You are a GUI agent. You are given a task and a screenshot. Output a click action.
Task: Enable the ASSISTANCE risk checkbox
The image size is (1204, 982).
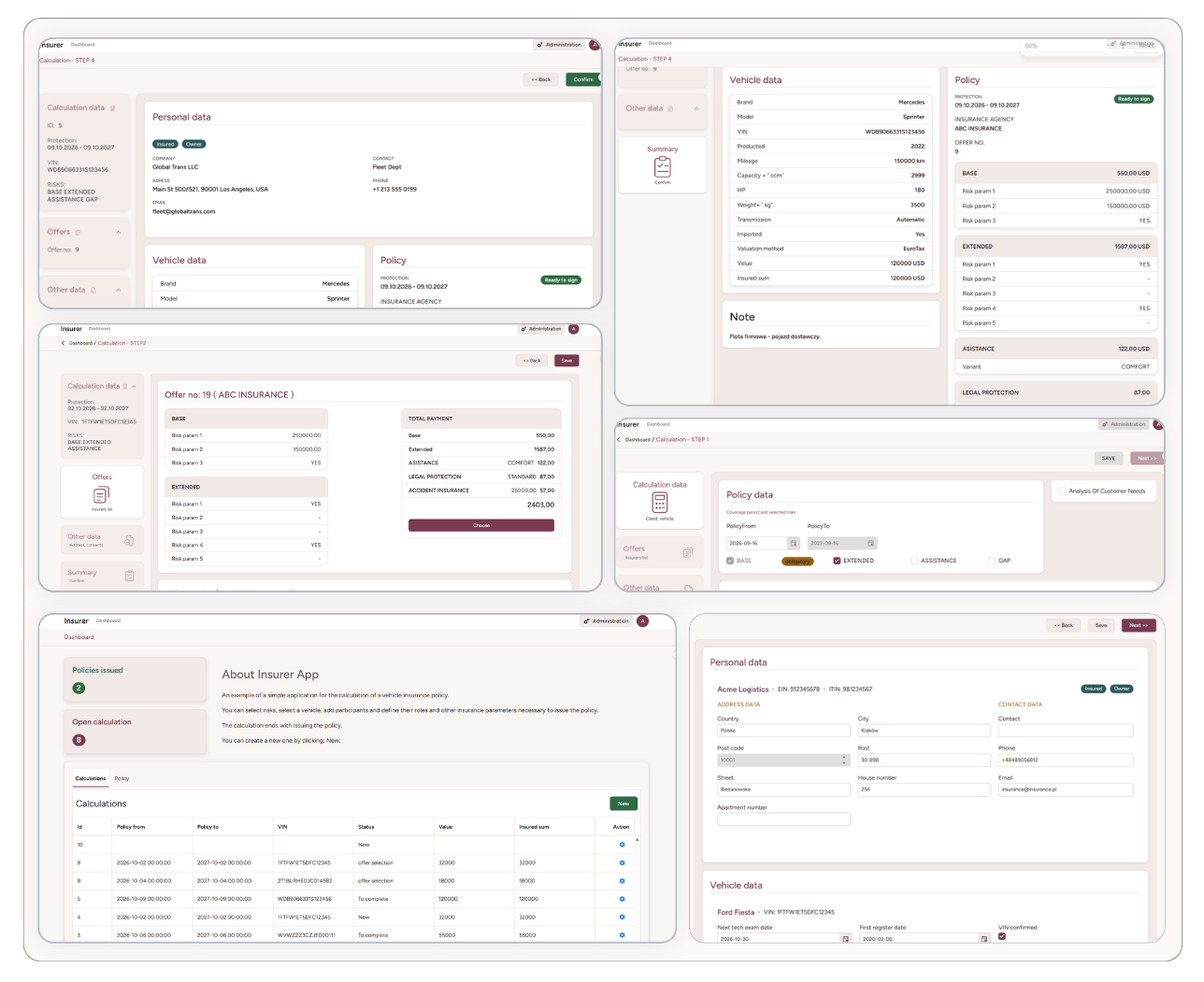(x=914, y=561)
